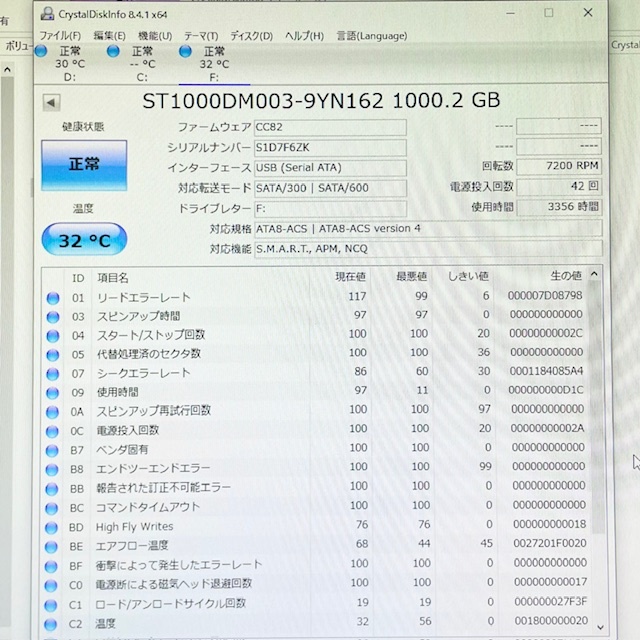The image size is (640, 640).
Task: Click the firmware field CC82
Action: click(x=330, y=127)
